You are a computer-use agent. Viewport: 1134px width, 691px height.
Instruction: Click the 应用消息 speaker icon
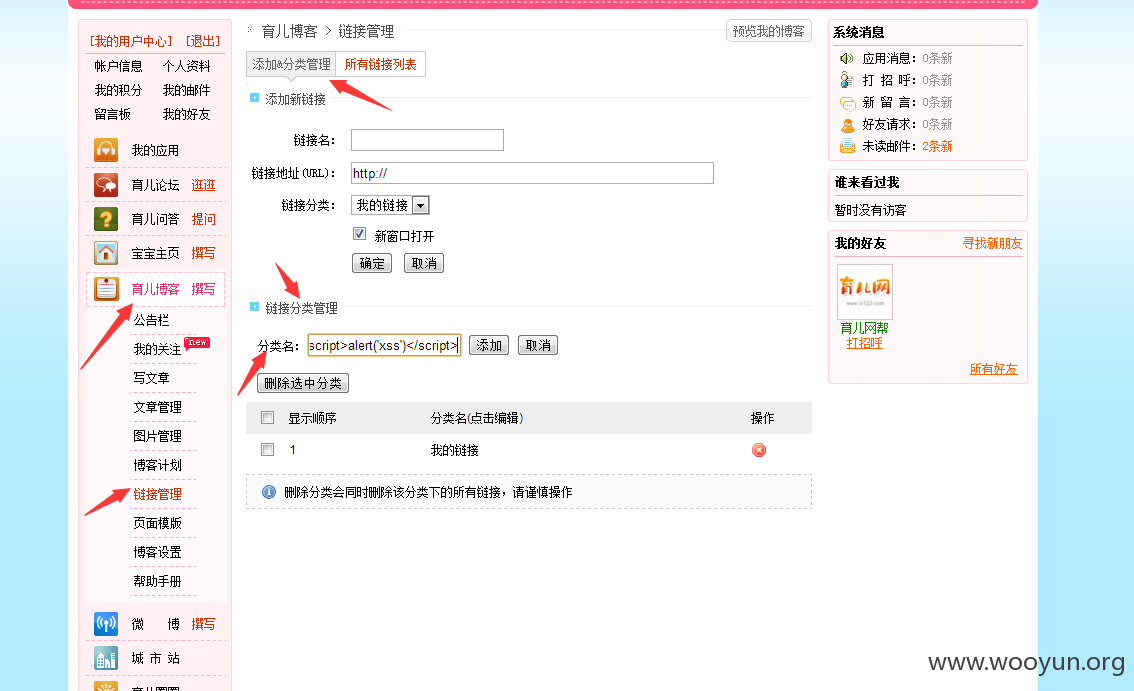point(846,59)
